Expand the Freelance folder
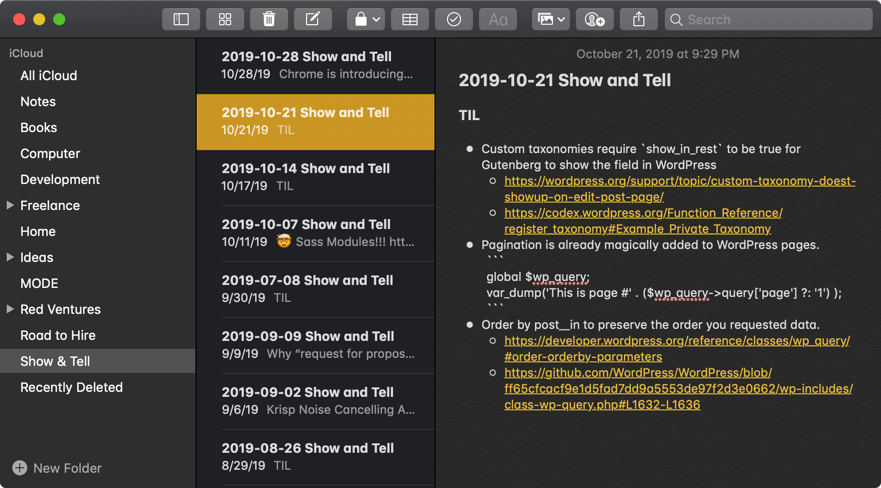The height and width of the screenshot is (488, 881). (10, 206)
